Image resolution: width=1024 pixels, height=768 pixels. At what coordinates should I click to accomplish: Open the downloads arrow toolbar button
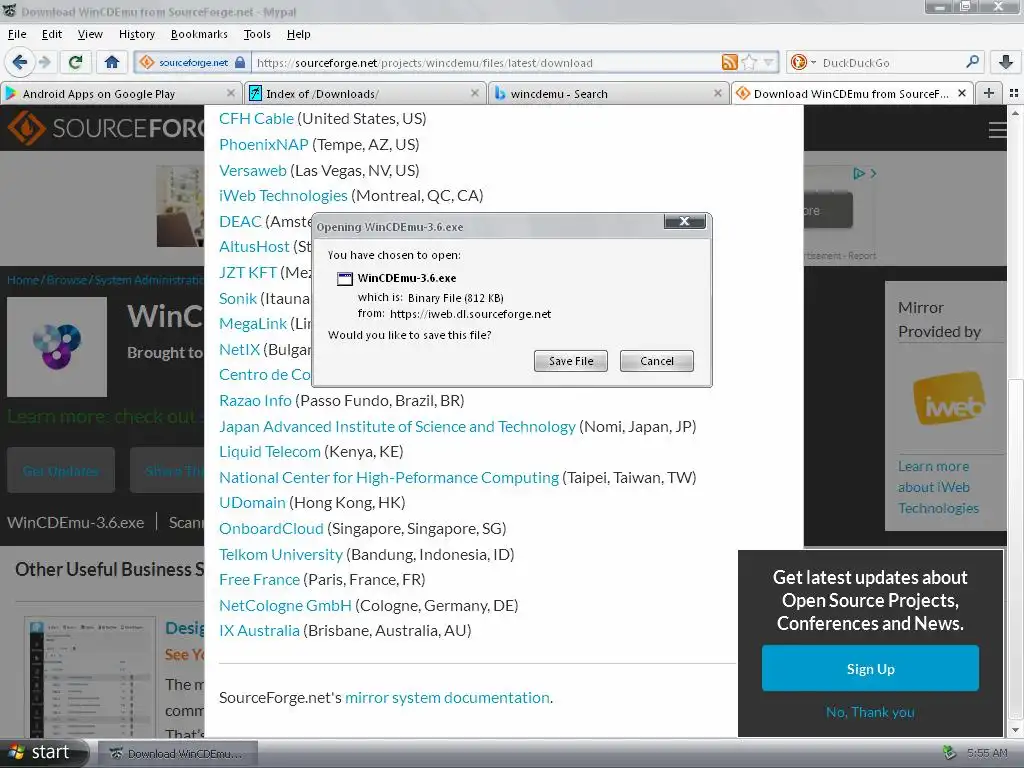click(x=1006, y=62)
